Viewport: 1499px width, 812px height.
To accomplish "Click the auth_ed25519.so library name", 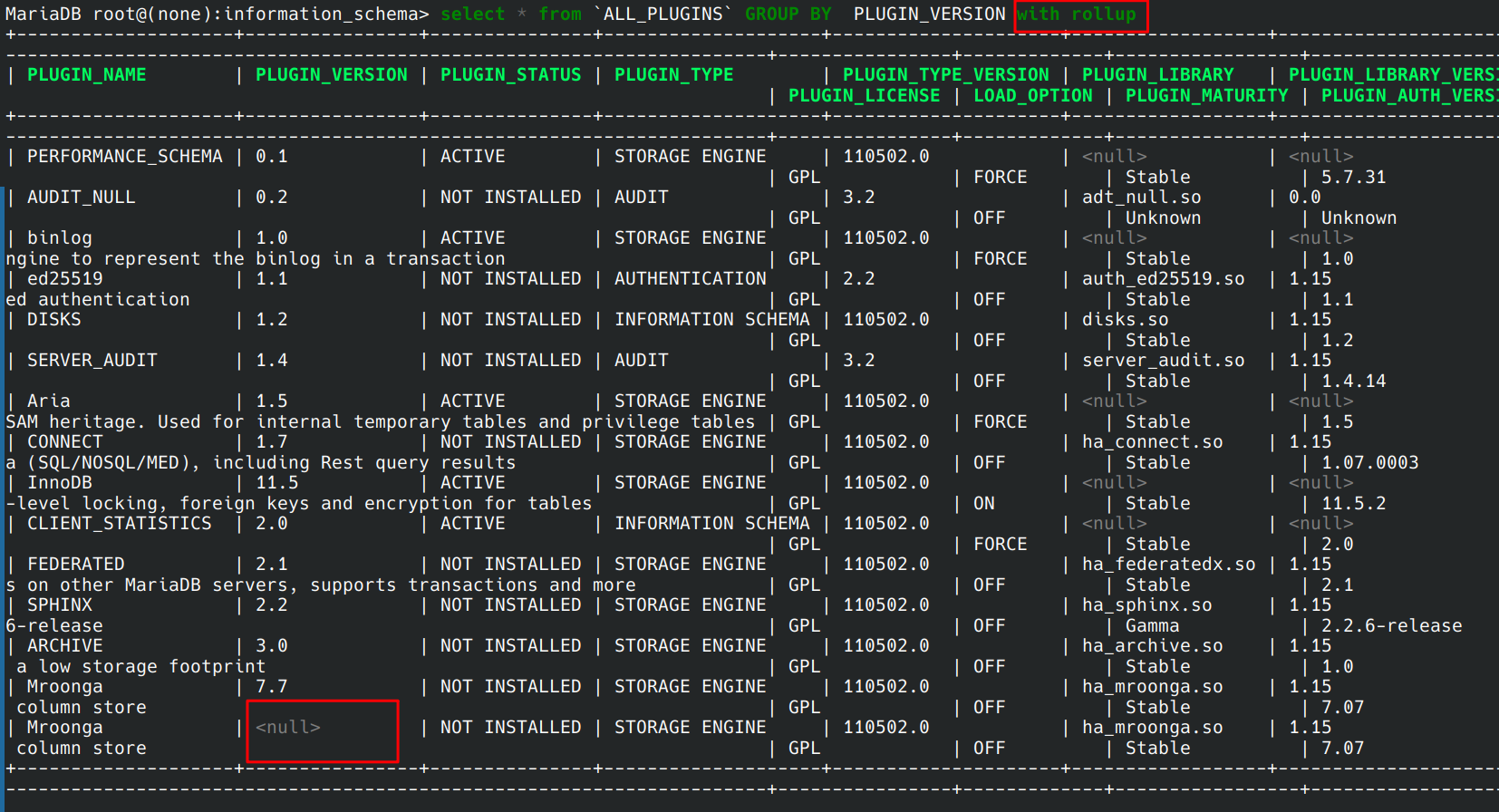I will click(1164, 279).
